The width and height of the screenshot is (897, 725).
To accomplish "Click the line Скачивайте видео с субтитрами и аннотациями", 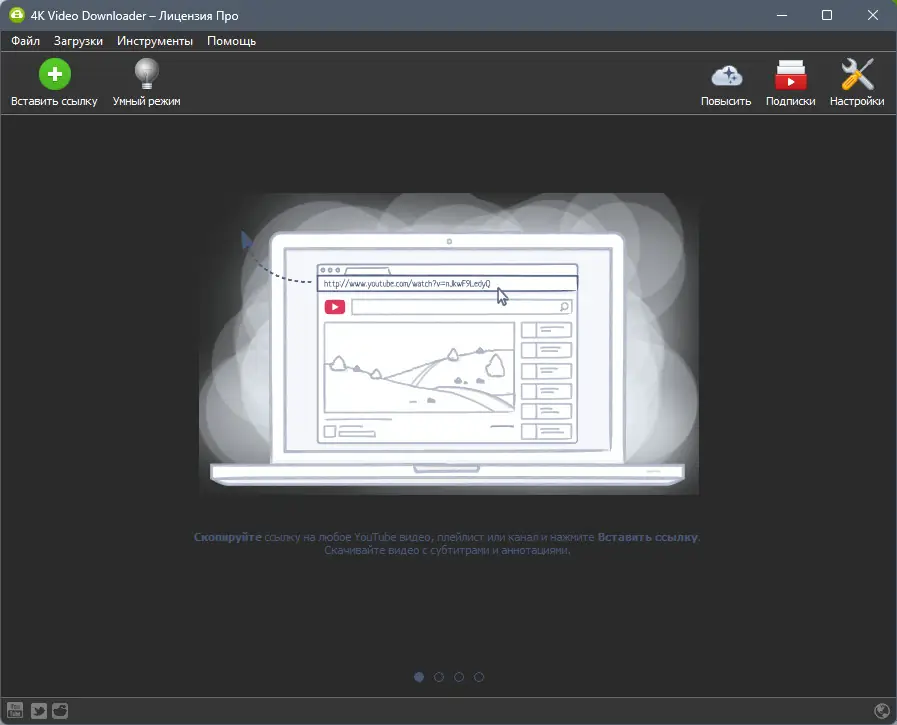I will (x=447, y=550).
